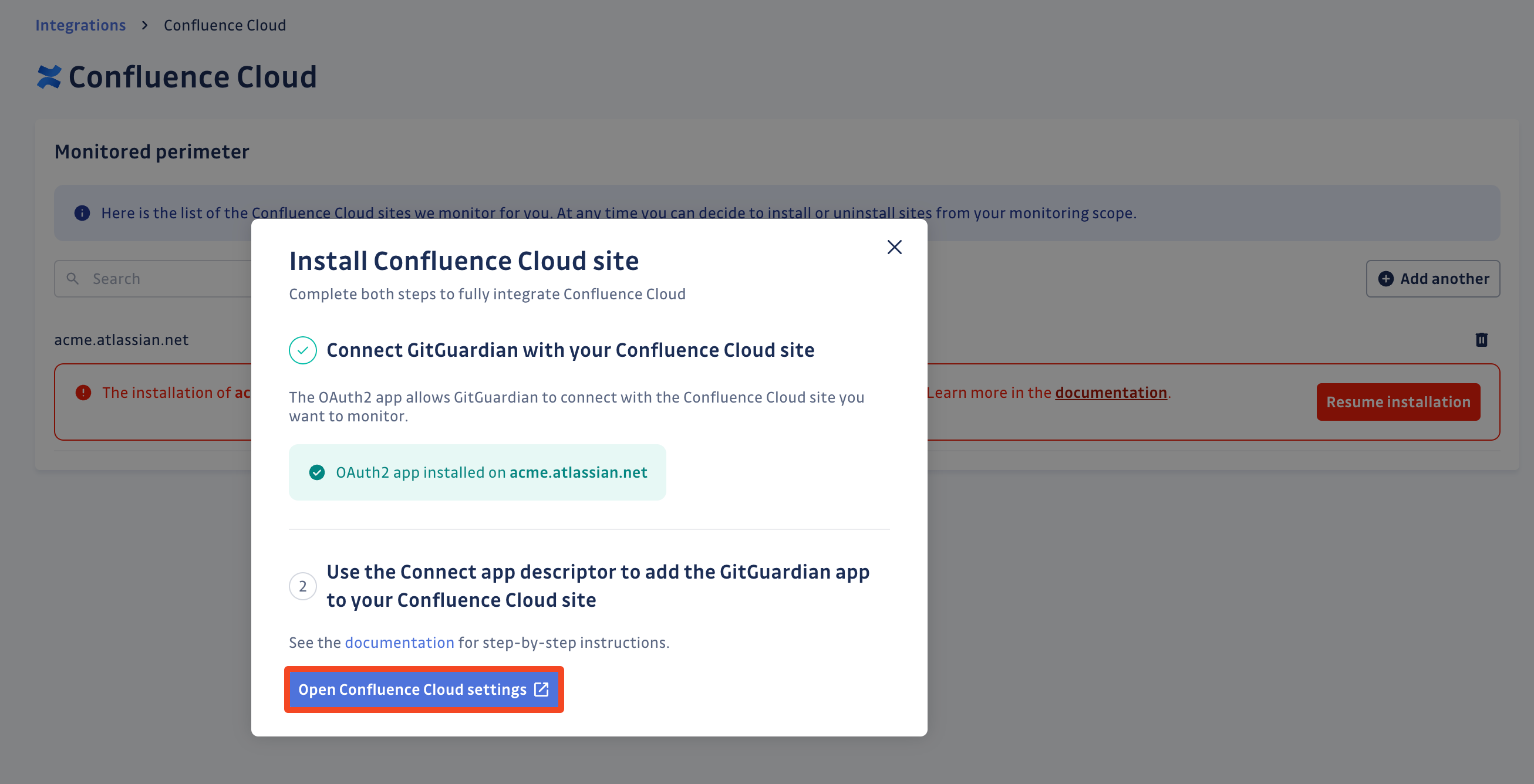
Task: Go back to Integrations breadcrumb
Action: pos(80,25)
